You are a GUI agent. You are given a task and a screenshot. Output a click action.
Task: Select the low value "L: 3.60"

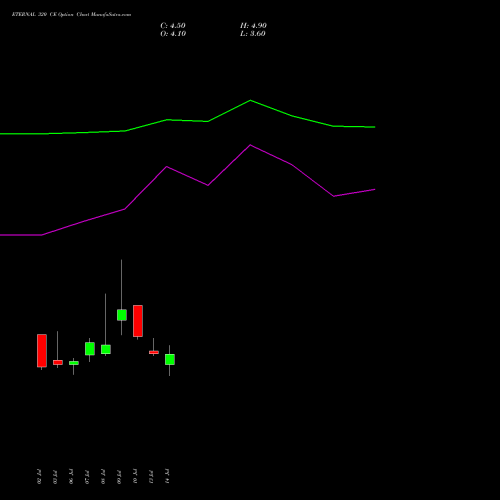click(253, 34)
